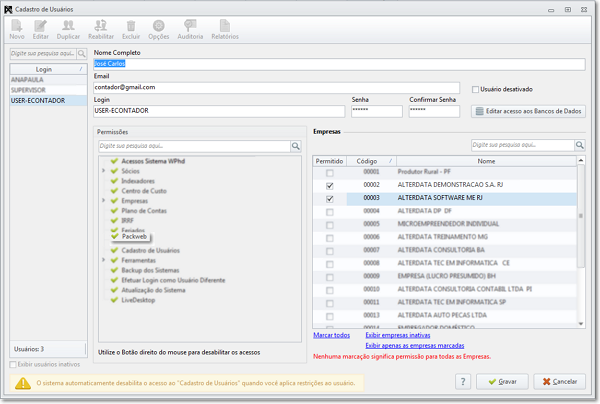Viewport: 600px width, 404px height.
Task: Click the Editar toolbar icon
Action: [x=42, y=28]
